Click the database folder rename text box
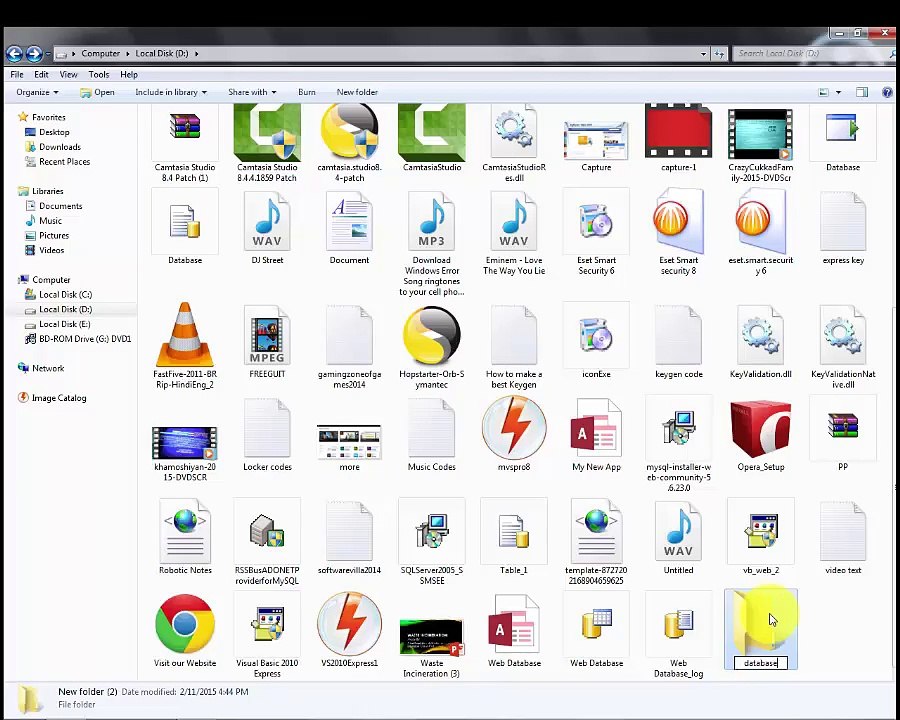Screen dimensions: 900x720 point(761,663)
